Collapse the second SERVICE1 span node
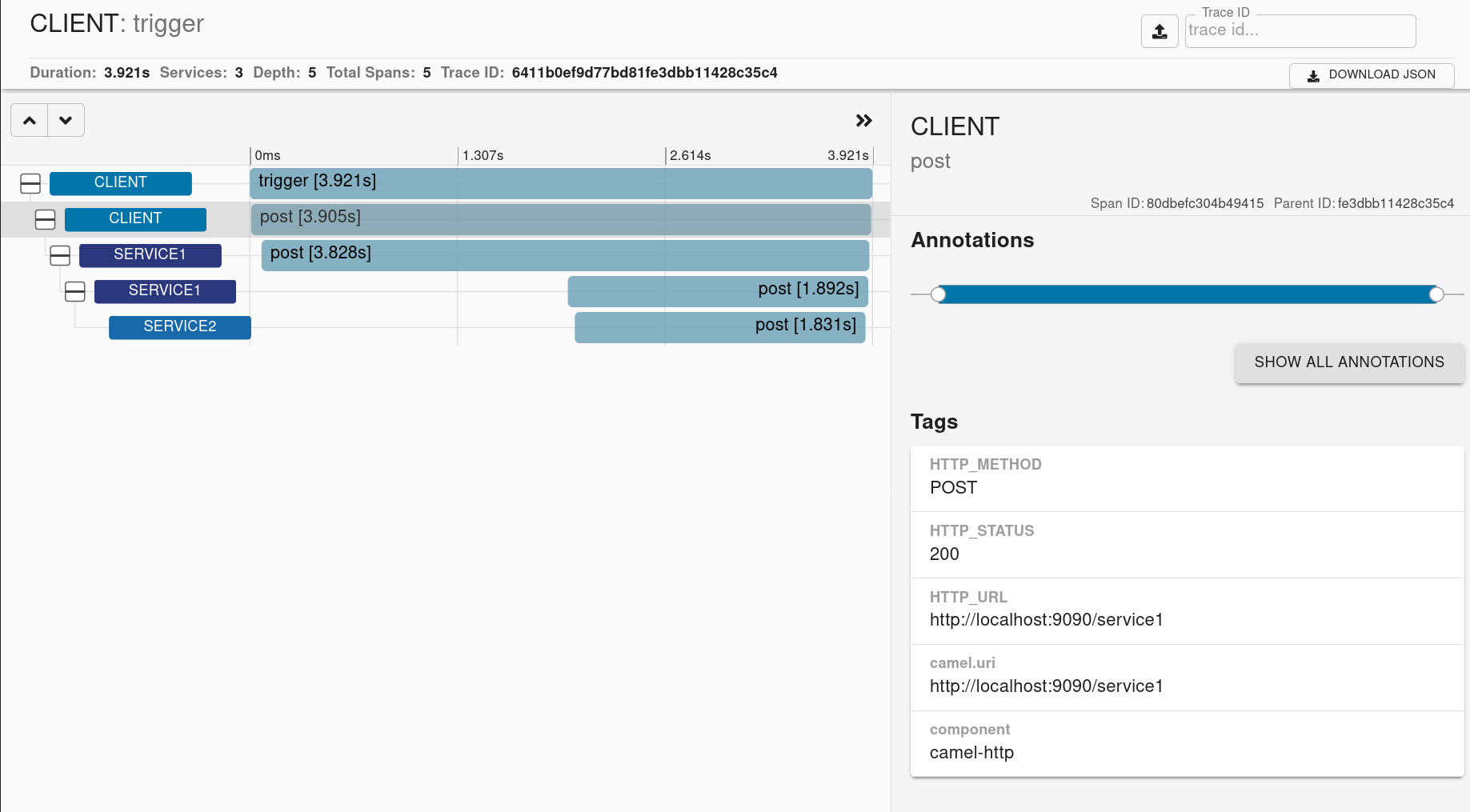Viewport: 1470px width, 812px height. pyautogui.click(x=75, y=291)
